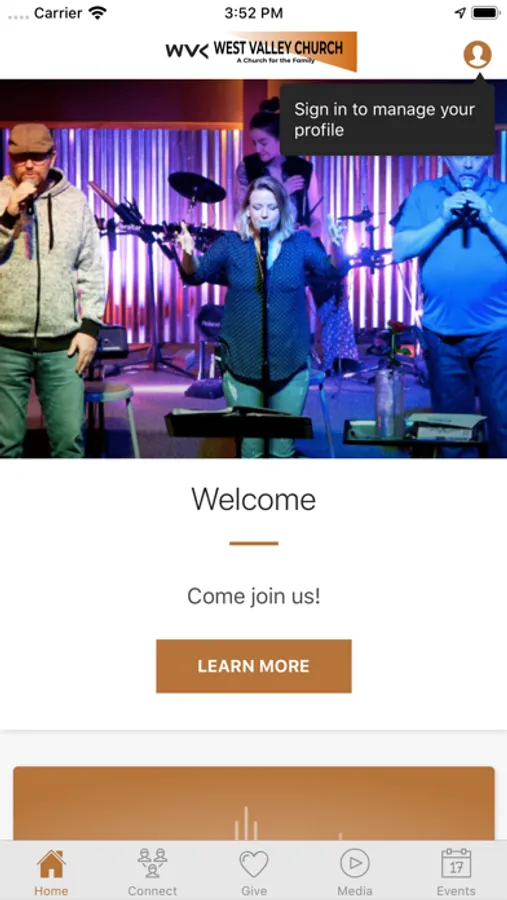
Task: Select the Give heart icon
Action: coord(254,863)
